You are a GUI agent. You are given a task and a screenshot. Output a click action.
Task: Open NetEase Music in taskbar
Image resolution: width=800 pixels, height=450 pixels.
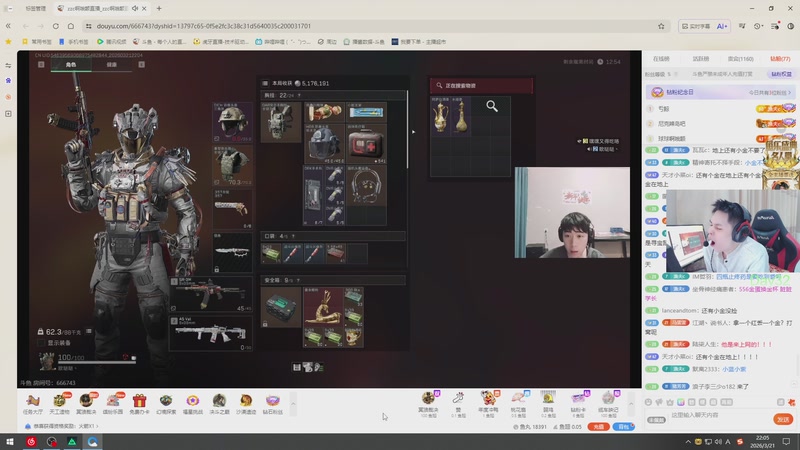pyautogui.click(x=31, y=441)
